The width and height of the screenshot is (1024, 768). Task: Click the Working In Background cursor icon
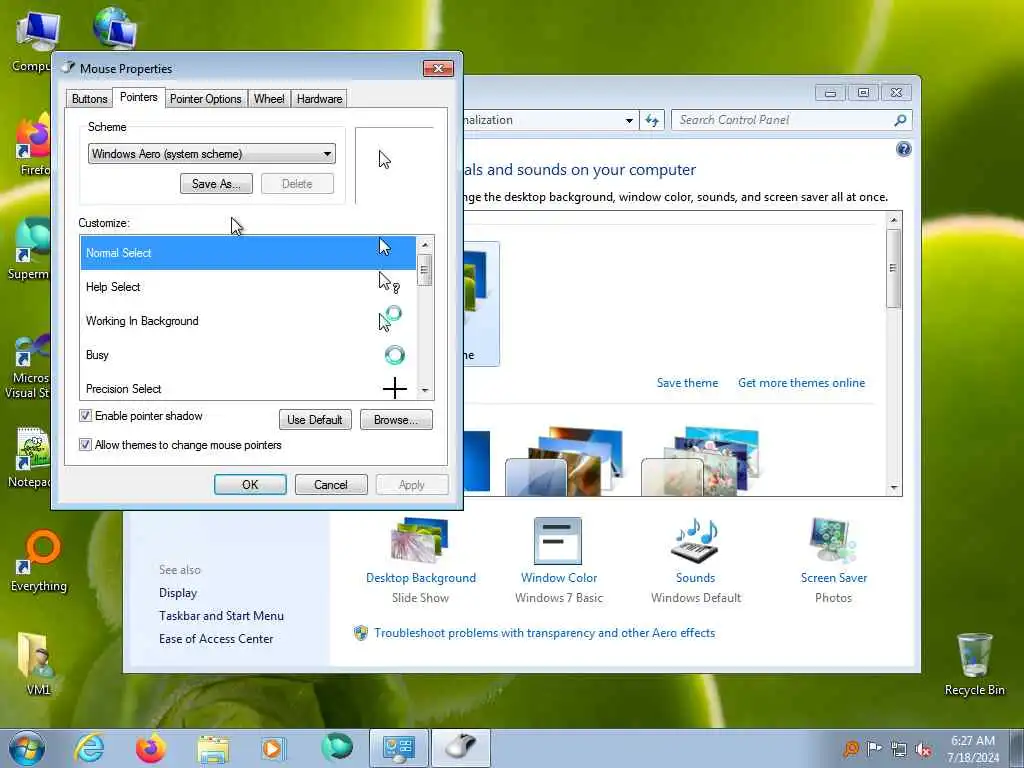[x=390, y=319]
